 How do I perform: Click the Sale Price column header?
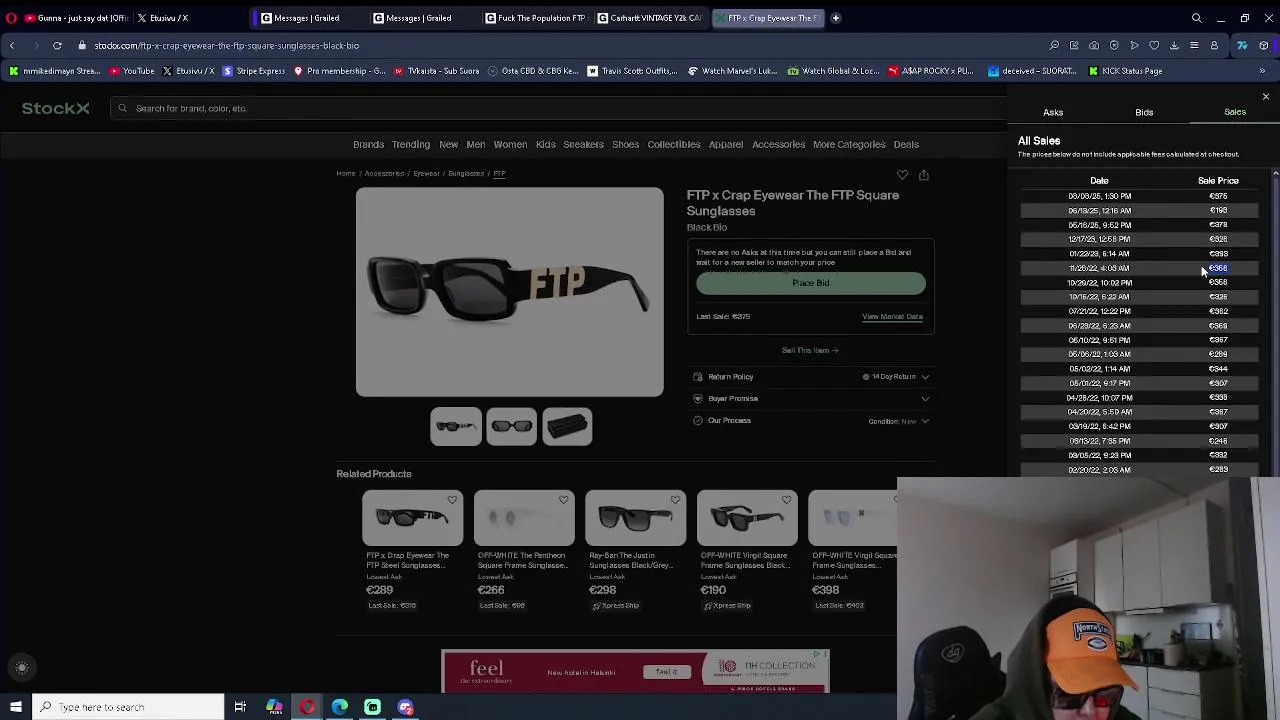pyautogui.click(x=1218, y=181)
